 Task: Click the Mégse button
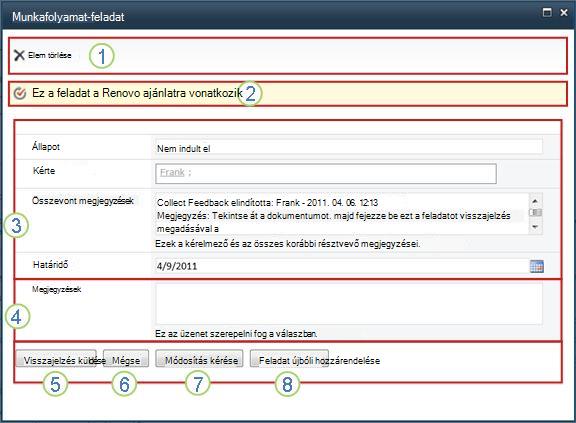126,358
